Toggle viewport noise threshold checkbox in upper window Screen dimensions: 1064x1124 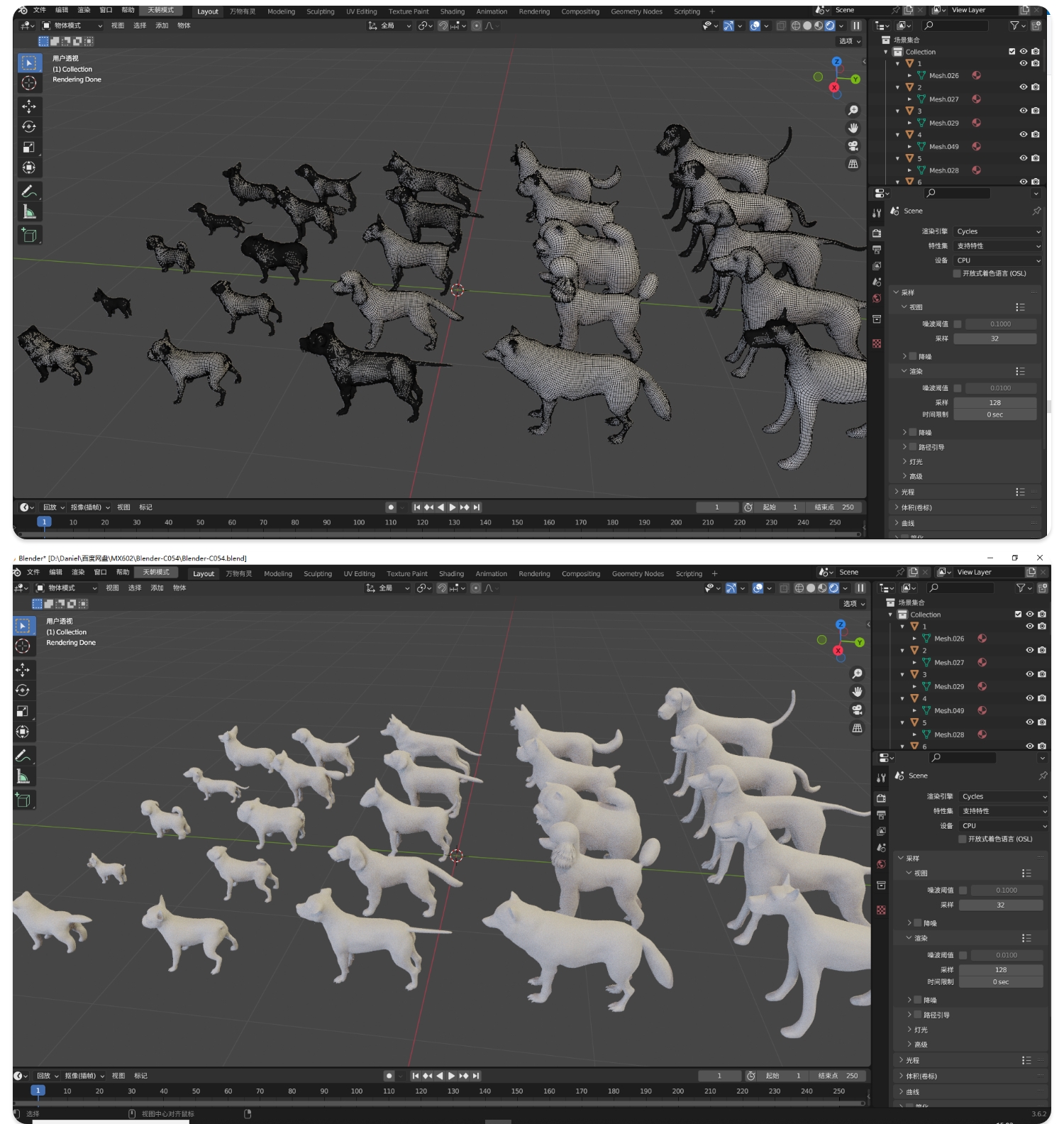coord(958,324)
